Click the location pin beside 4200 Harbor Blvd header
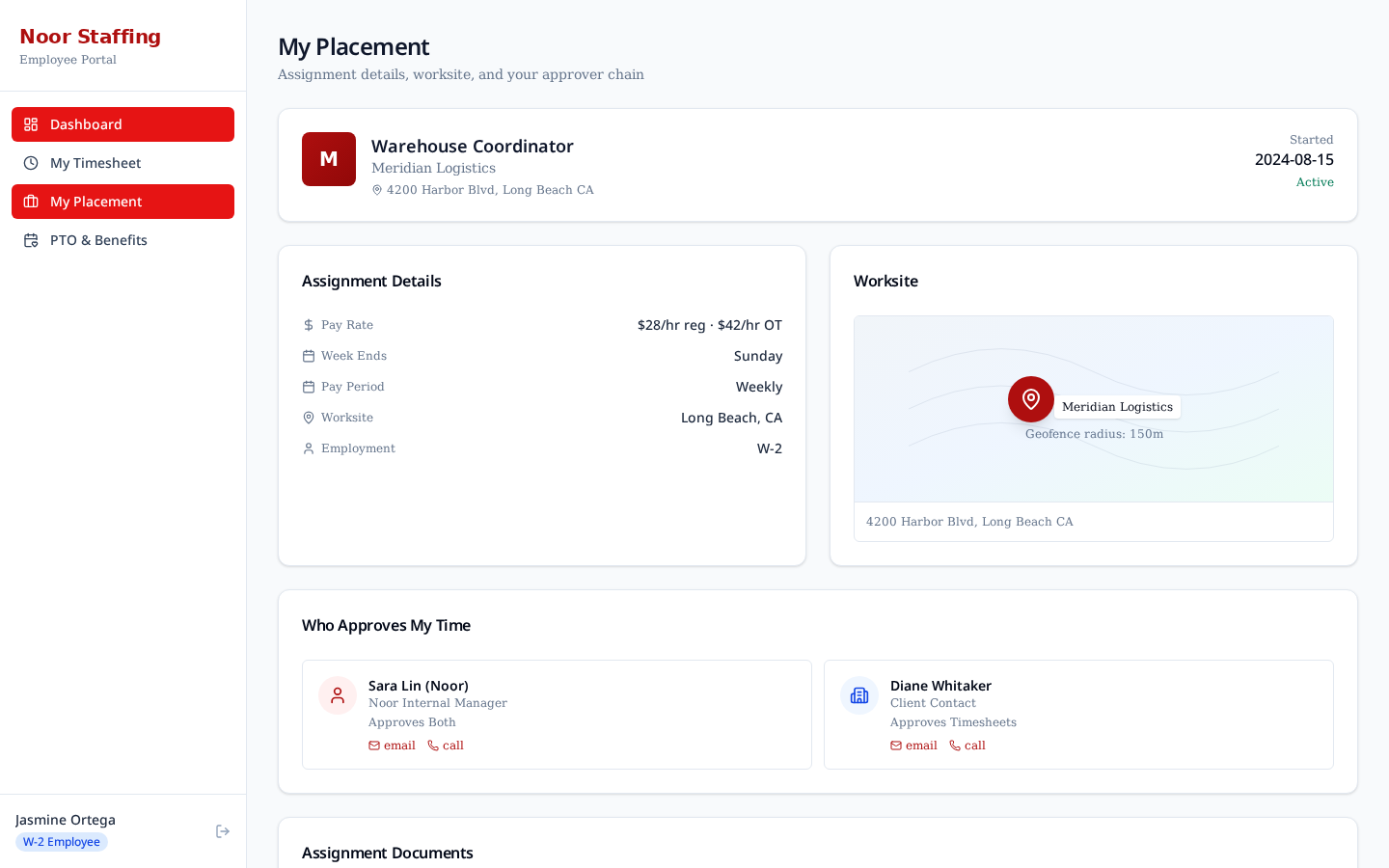The image size is (1389, 868). 377,190
